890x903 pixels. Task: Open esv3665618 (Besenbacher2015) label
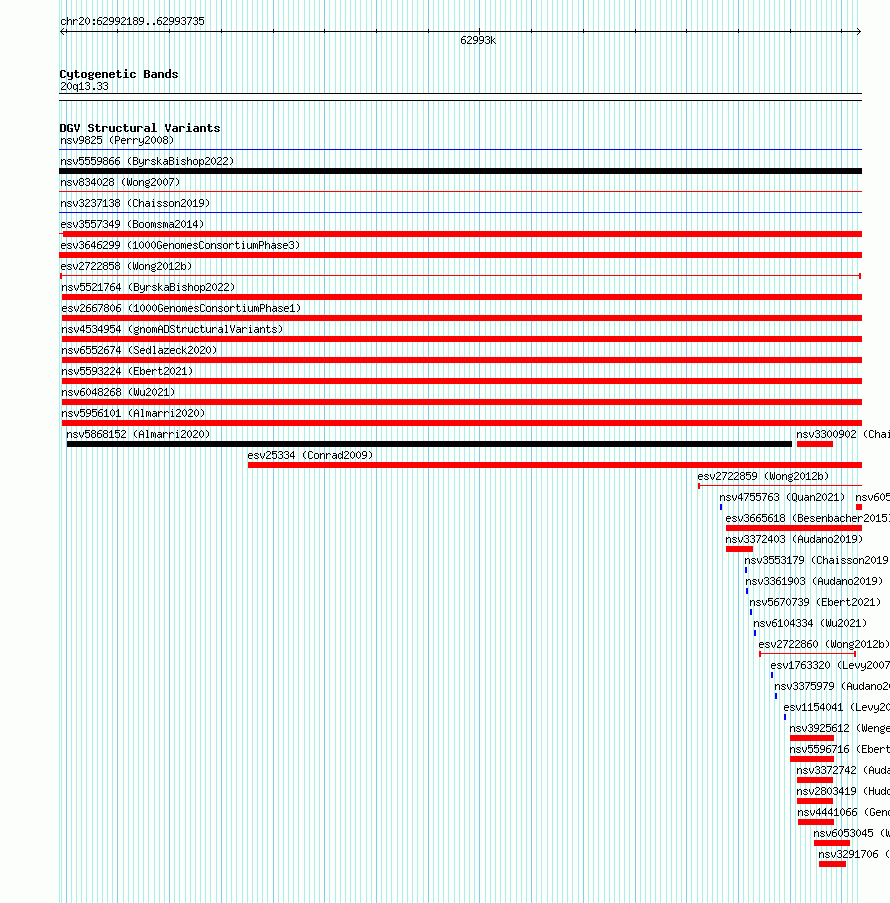[807, 518]
